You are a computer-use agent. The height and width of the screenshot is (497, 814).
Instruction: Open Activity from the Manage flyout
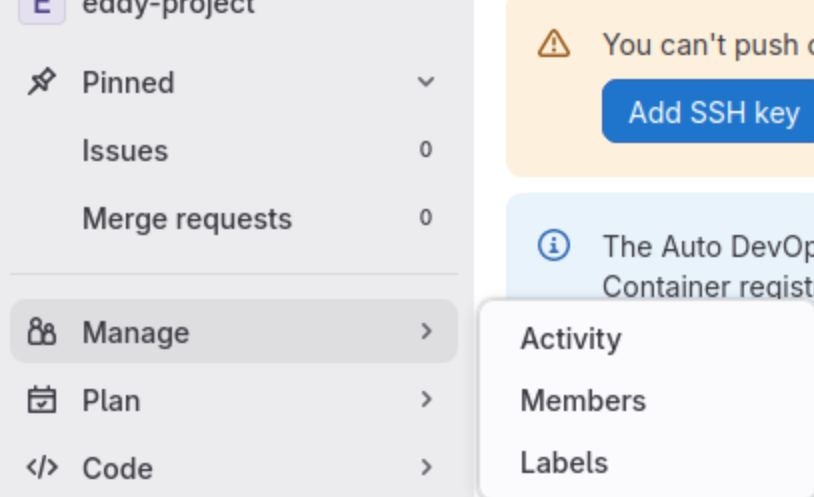(x=570, y=339)
